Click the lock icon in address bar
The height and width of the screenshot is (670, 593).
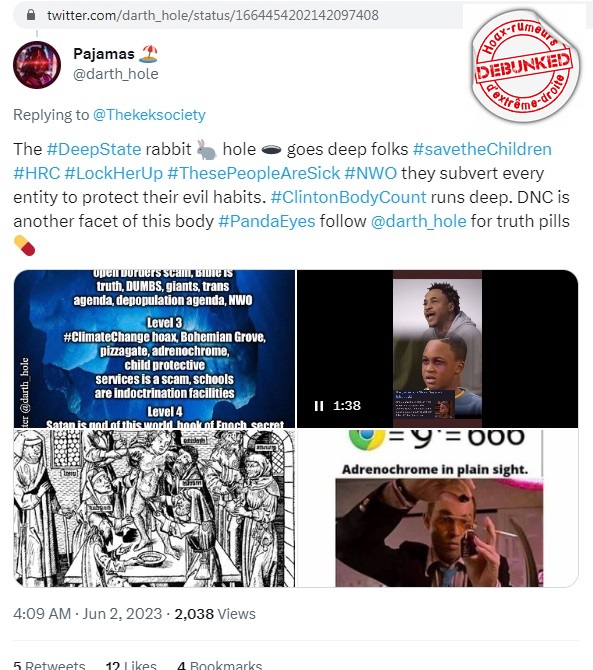pos(31,15)
